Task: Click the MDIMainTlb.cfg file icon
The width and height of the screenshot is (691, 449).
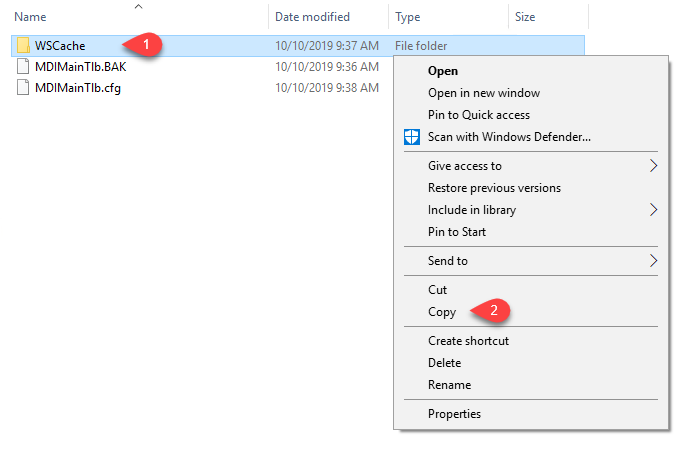Action: [x=23, y=87]
